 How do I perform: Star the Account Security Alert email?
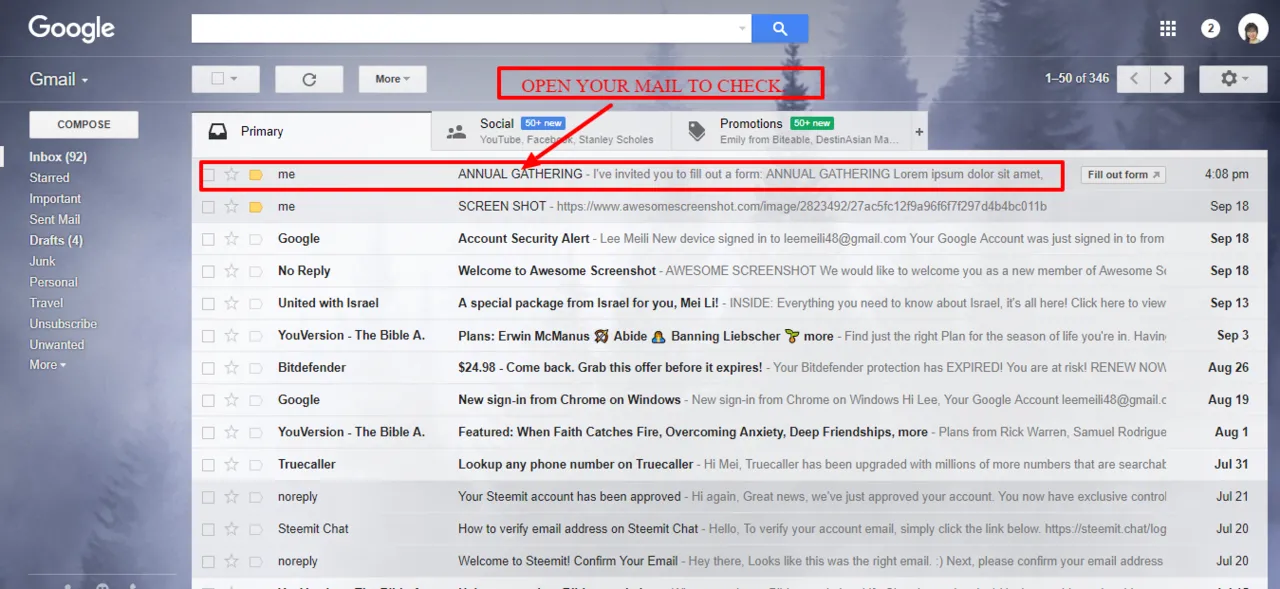232,239
